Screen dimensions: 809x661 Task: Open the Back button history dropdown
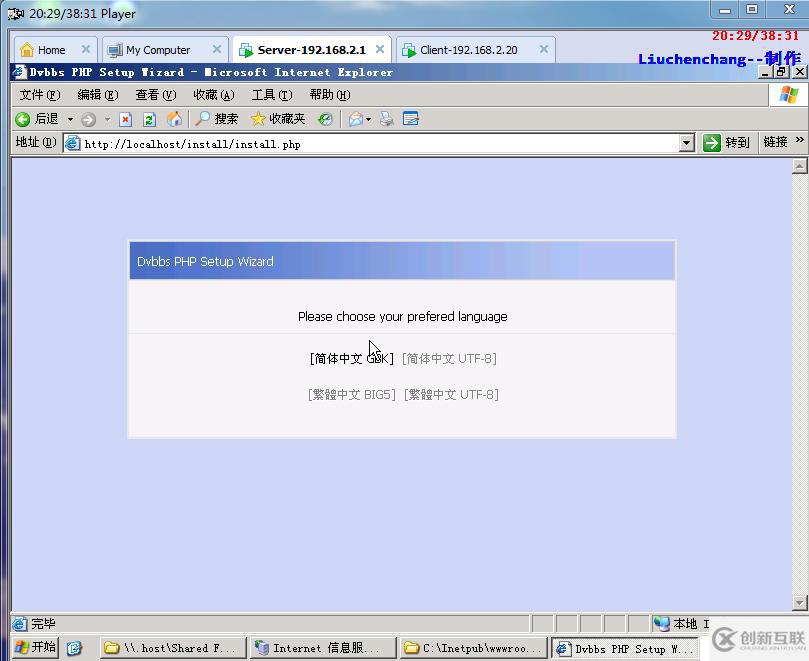click(x=70, y=120)
